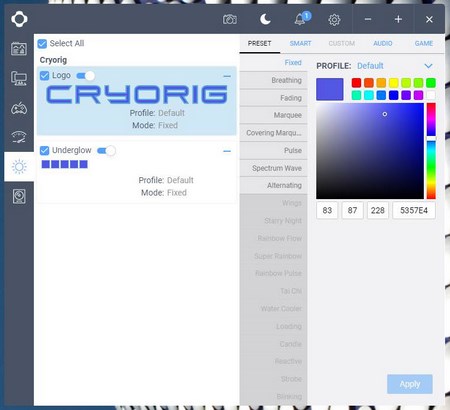Collapse the Logo channel section
The height and width of the screenshot is (410, 450).
(227, 76)
